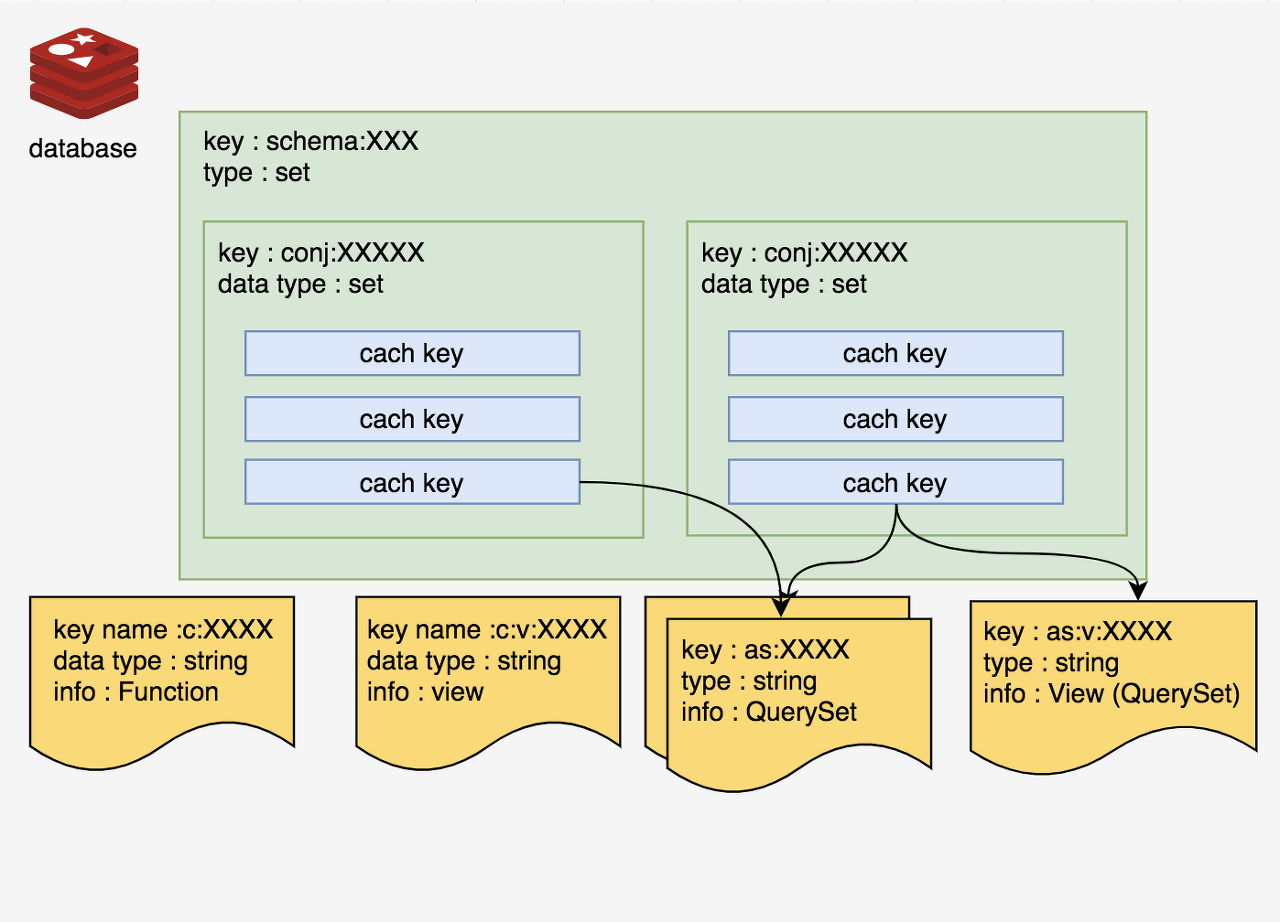
Task: Click the top 'cach key' box on the left
Action: tap(412, 352)
